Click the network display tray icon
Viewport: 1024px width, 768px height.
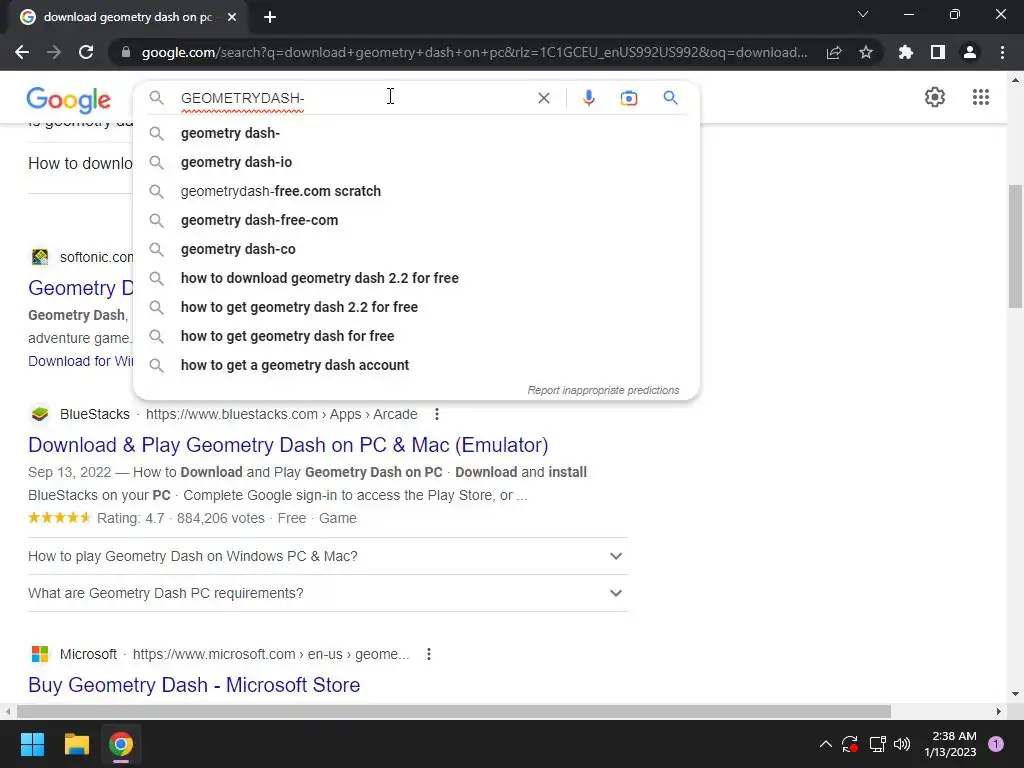pyautogui.click(x=877, y=744)
